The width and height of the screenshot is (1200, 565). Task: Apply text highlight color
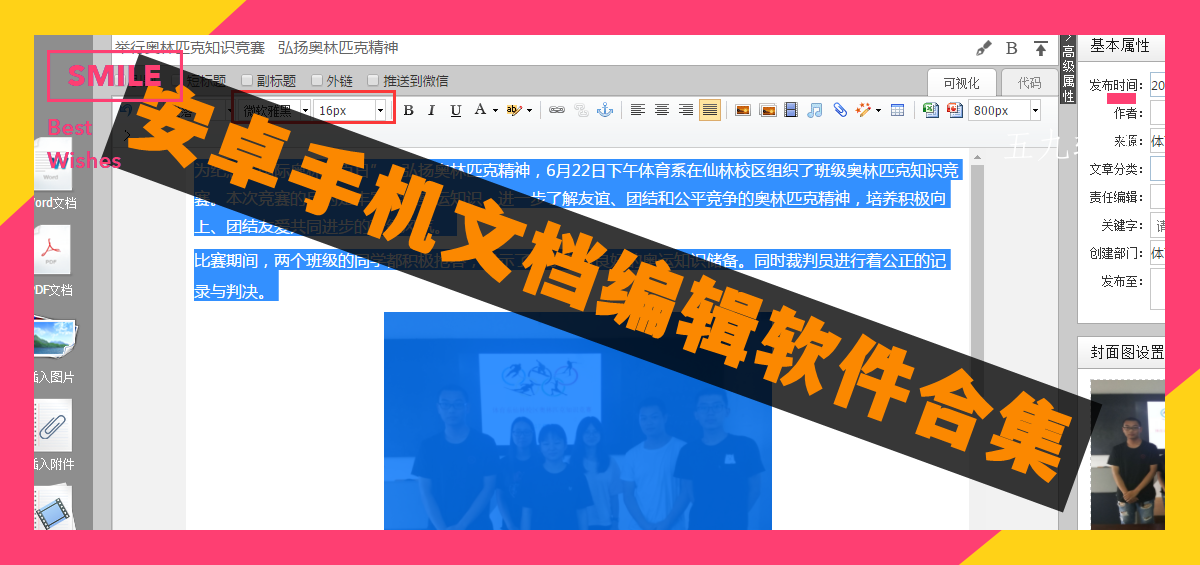coord(514,110)
